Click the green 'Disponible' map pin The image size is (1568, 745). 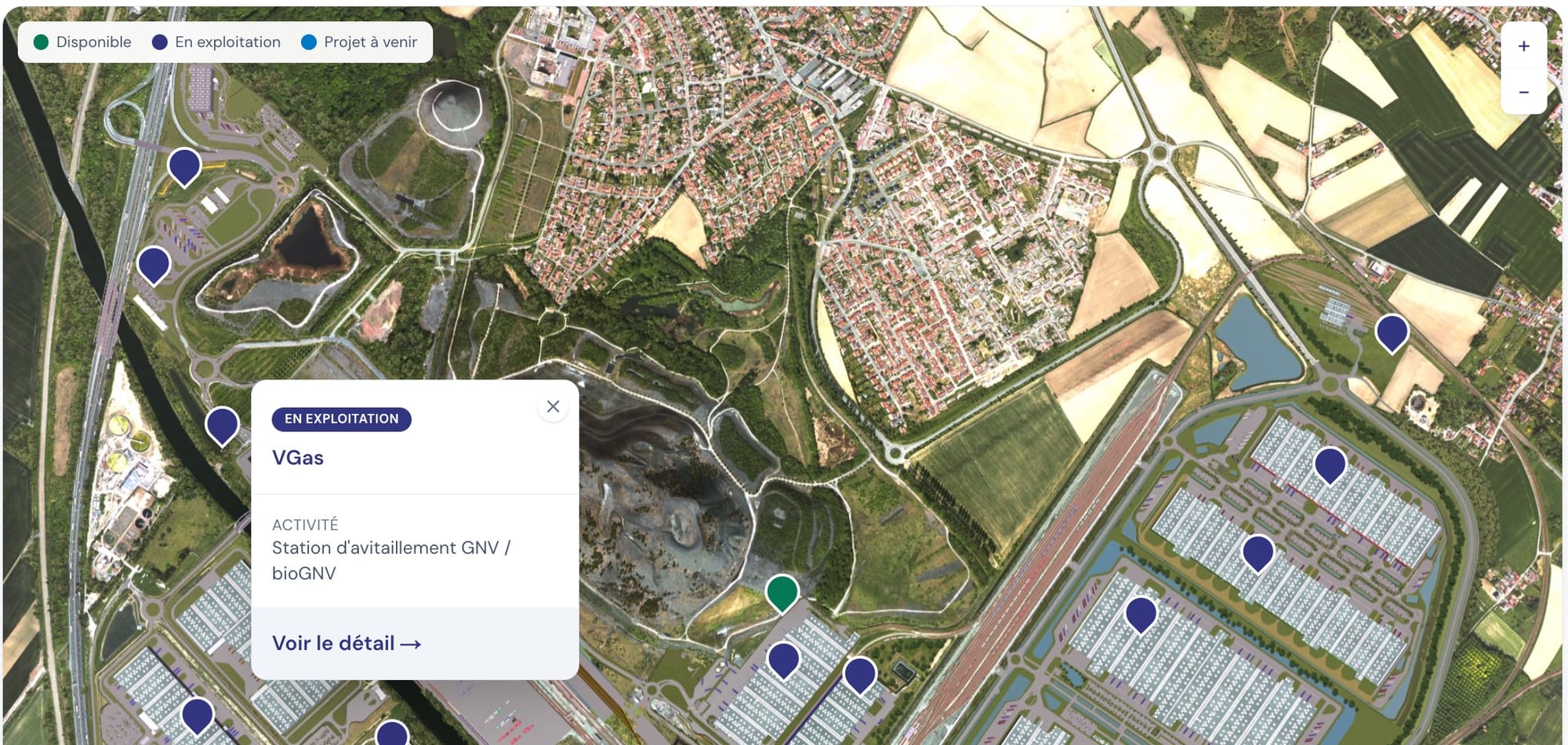782,593
